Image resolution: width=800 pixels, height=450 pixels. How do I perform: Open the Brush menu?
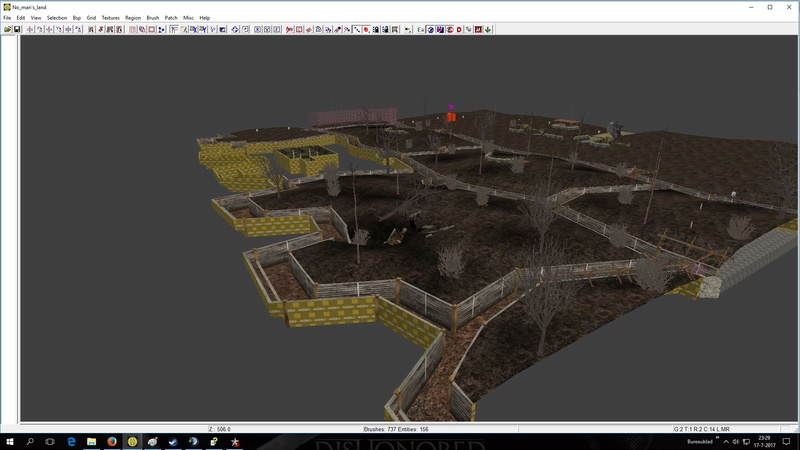click(153, 18)
